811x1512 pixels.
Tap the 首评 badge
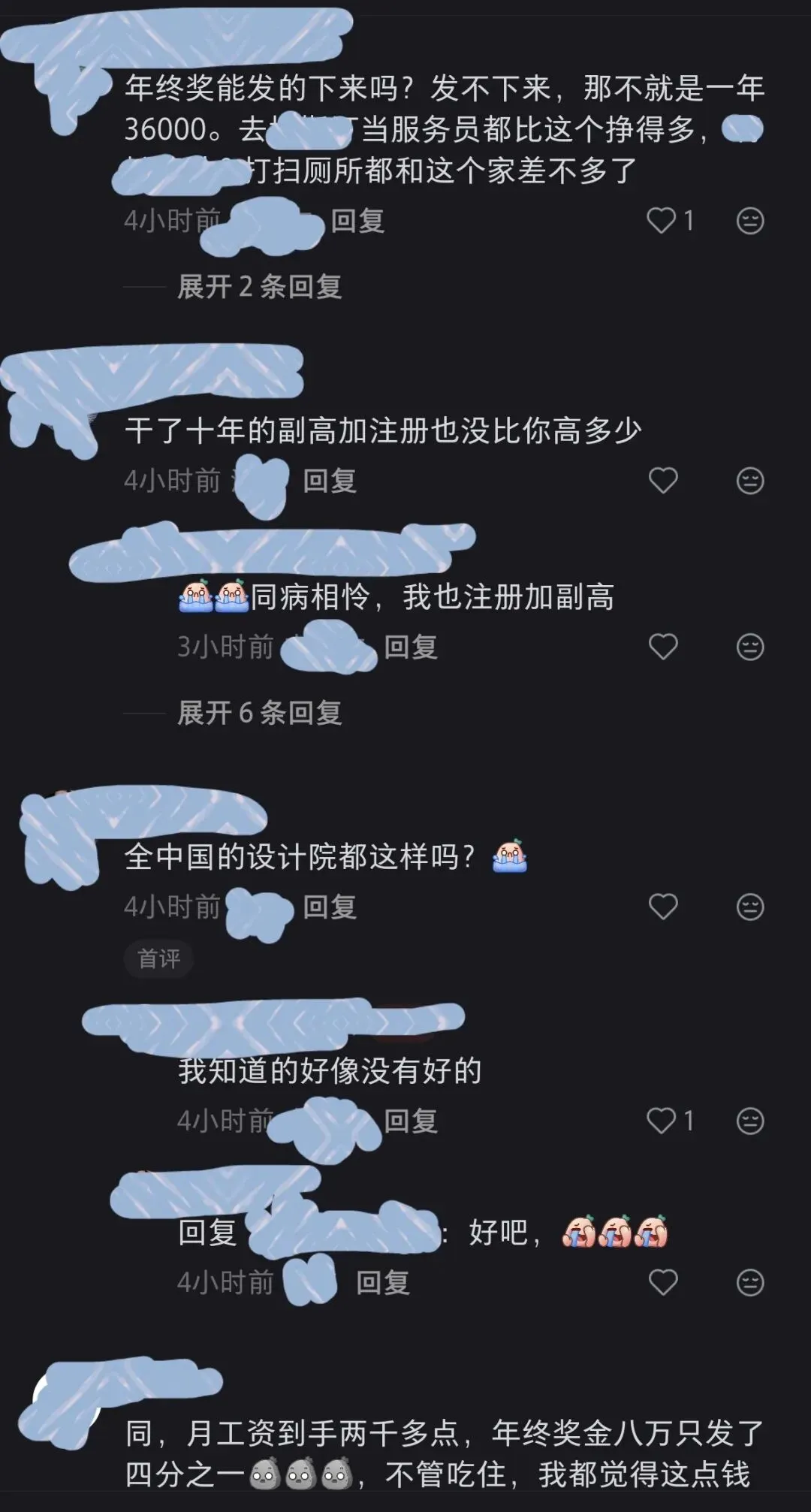pyautogui.click(x=158, y=958)
